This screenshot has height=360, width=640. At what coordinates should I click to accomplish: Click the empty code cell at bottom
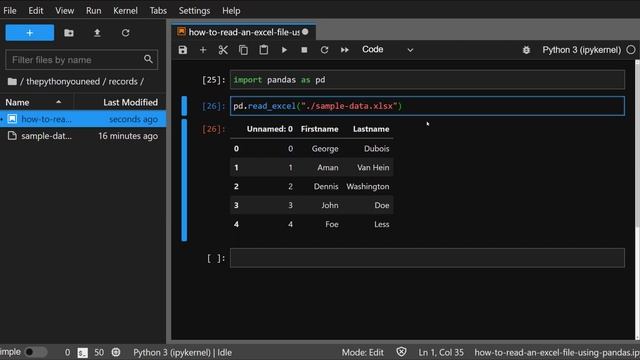[x=427, y=258]
